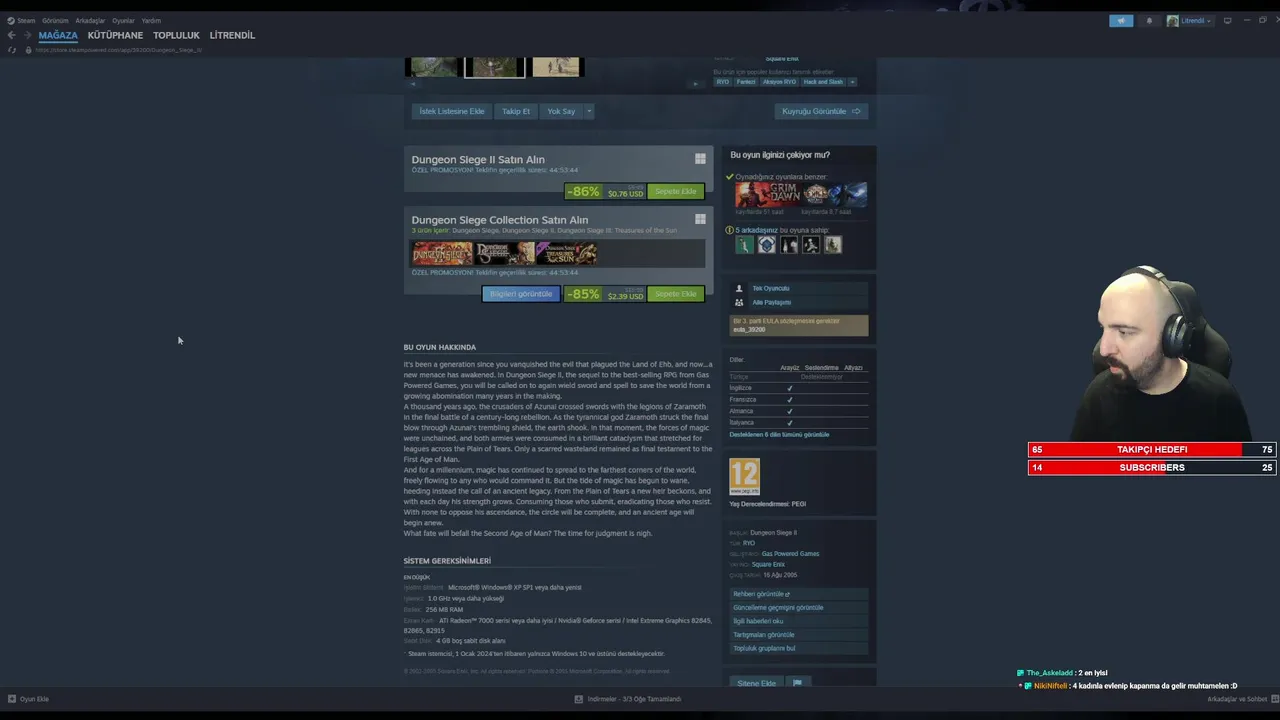
Task: Click the Gas Powered Games developer link
Action: pyautogui.click(x=790, y=554)
